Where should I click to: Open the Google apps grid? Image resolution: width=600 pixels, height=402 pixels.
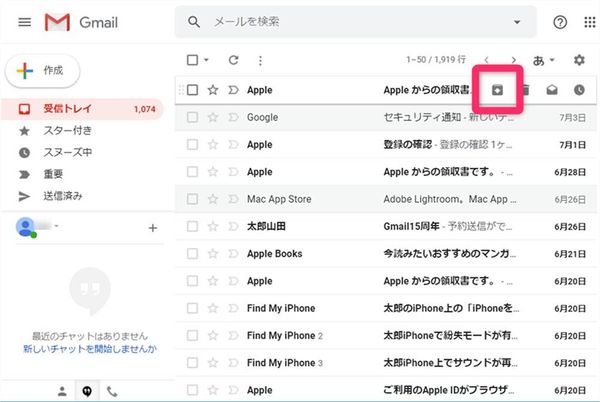point(590,22)
